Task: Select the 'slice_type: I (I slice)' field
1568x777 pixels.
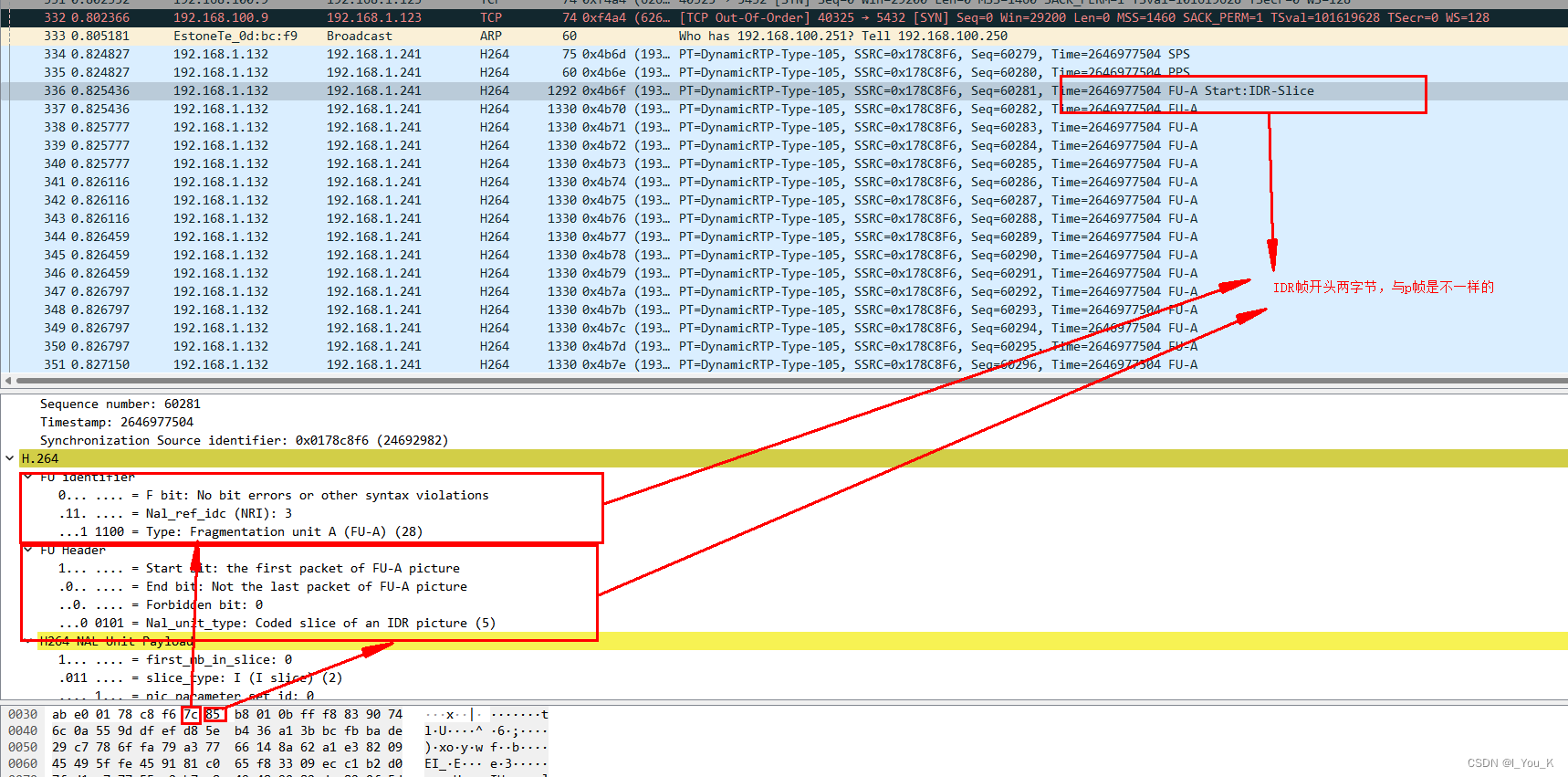Action: pos(201,677)
